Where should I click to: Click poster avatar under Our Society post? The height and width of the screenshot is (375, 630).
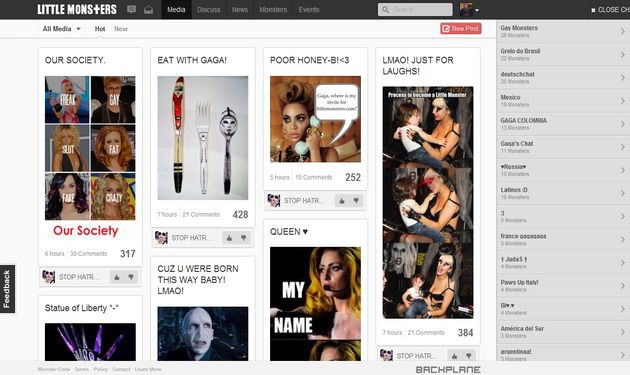(49, 277)
